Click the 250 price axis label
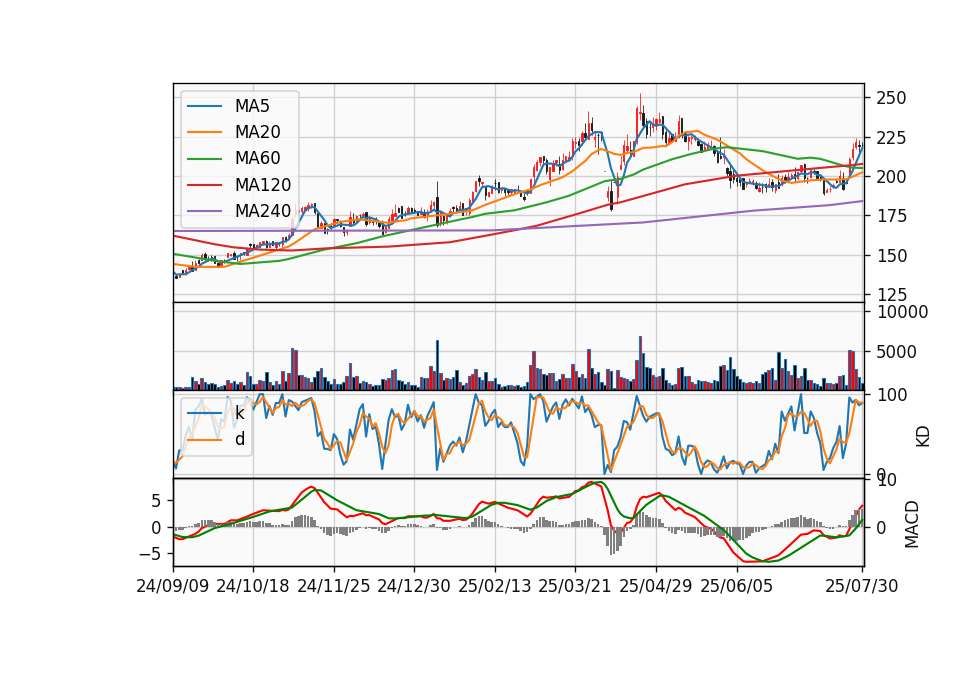 click(x=891, y=98)
